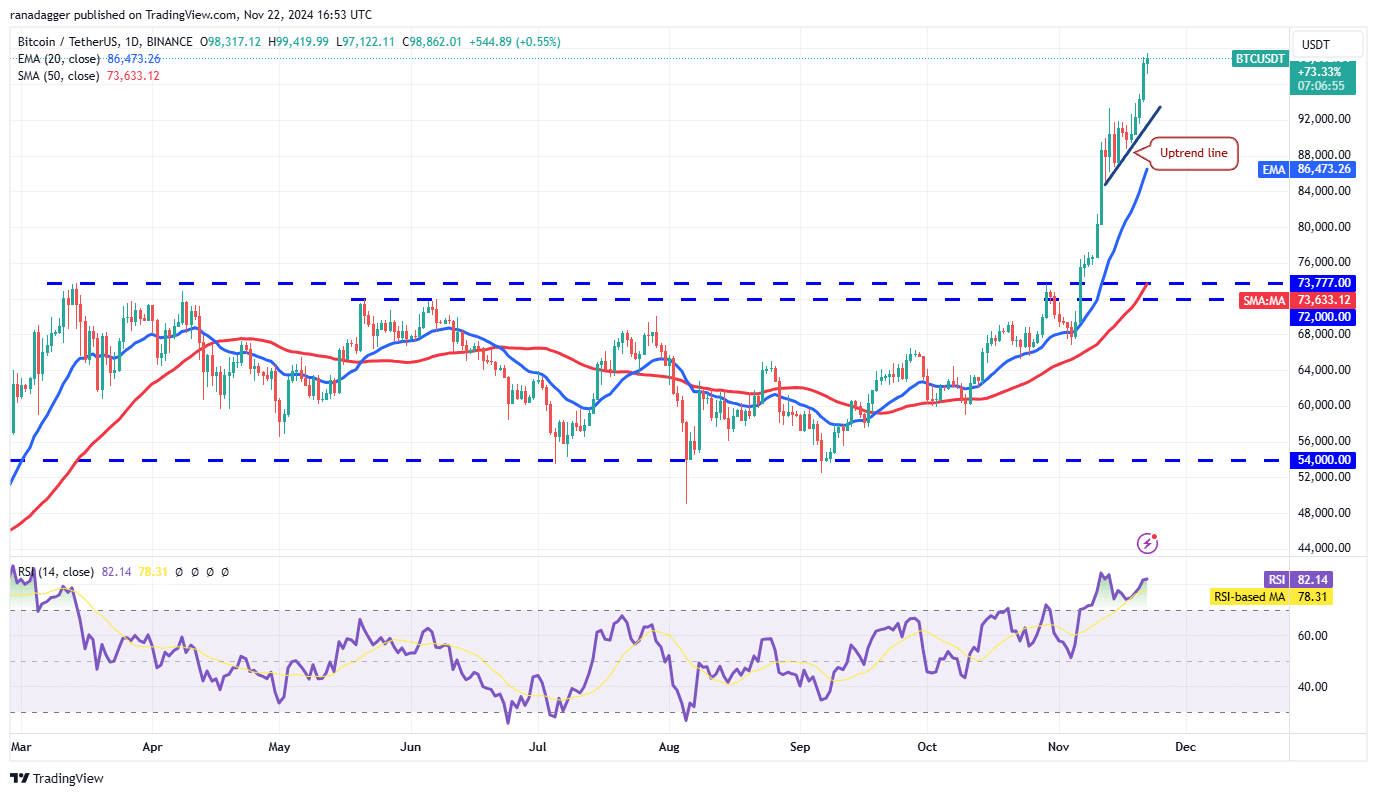Click the RSI-based MA label tag
Image resolution: width=1377 pixels, height=796 pixels.
[x=1249, y=597]
